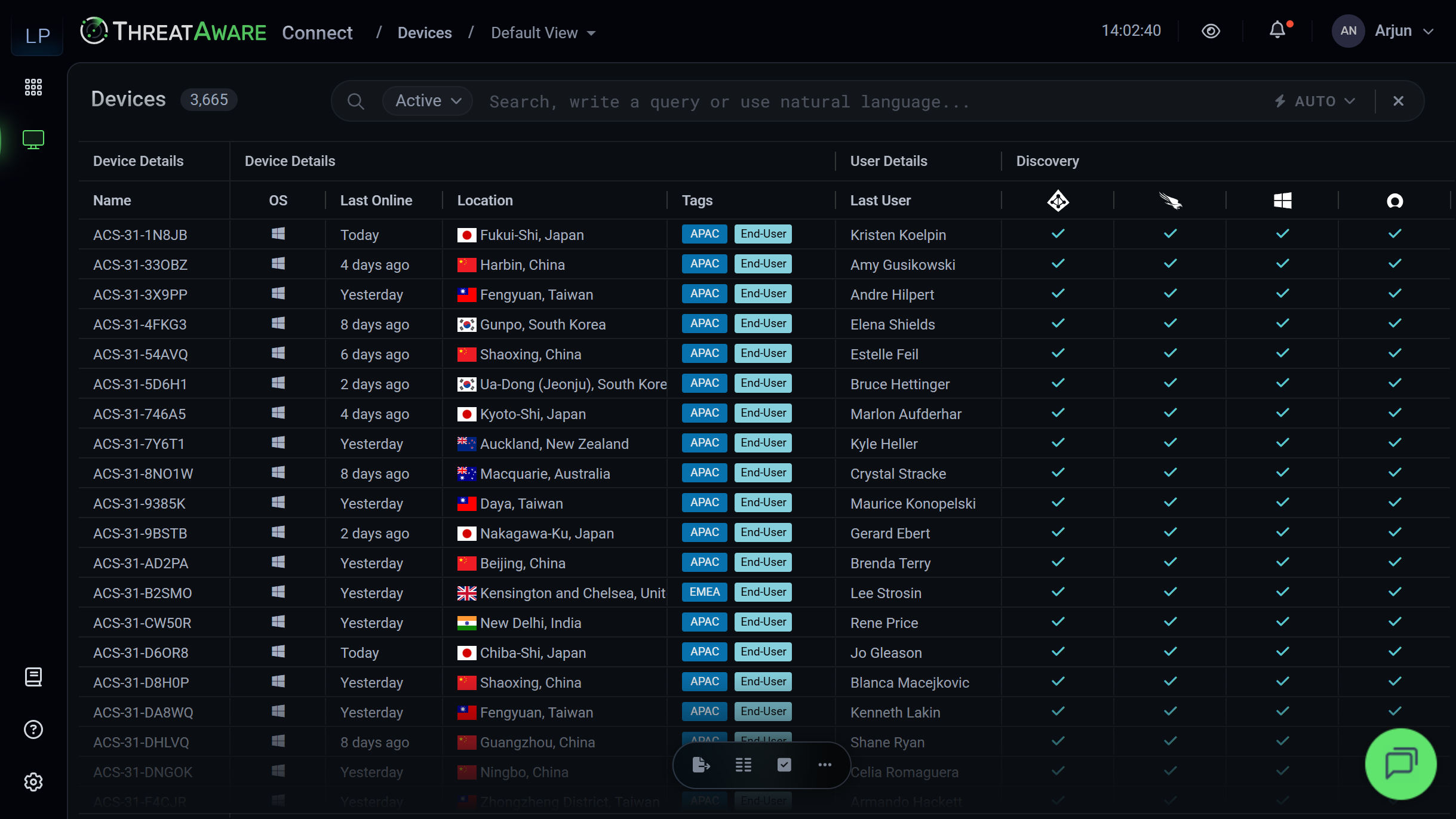
Task: Open the notifications bell
Action: click(x=1277, y=30)
